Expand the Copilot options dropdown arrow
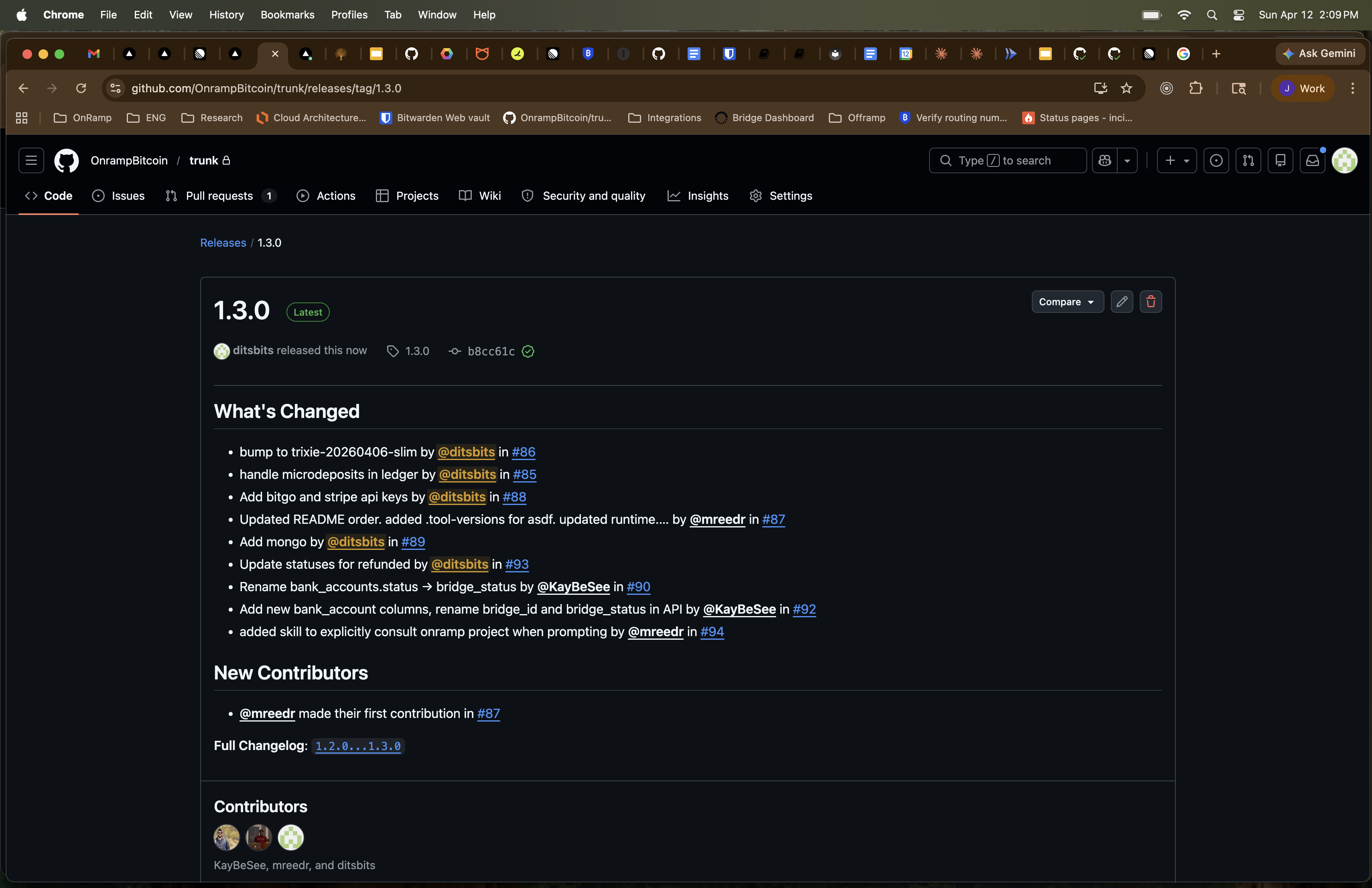 1126,160
